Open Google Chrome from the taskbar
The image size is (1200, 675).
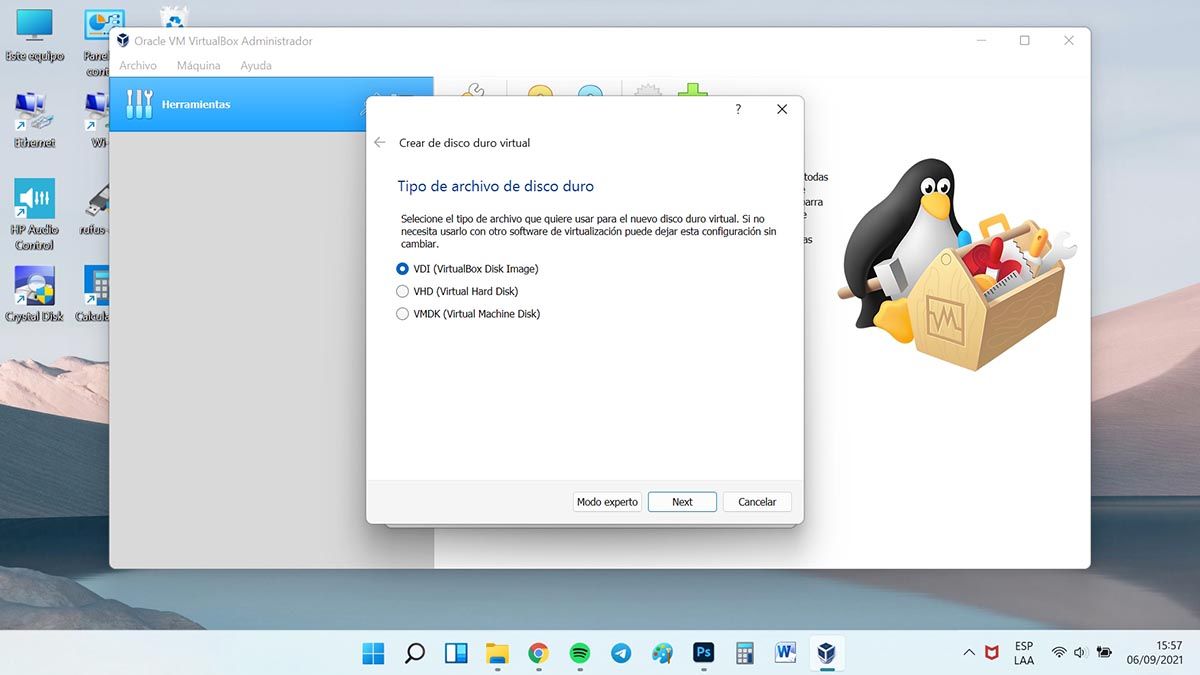[538, 653]
